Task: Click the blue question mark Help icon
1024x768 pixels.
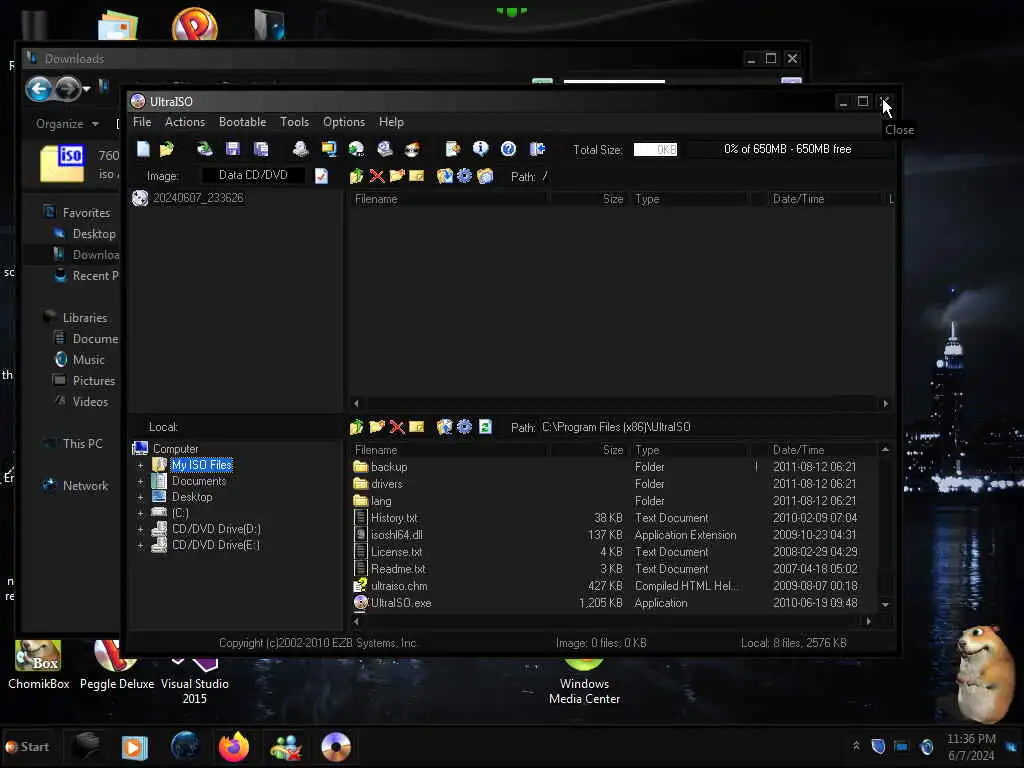Action: coord(508,149)
